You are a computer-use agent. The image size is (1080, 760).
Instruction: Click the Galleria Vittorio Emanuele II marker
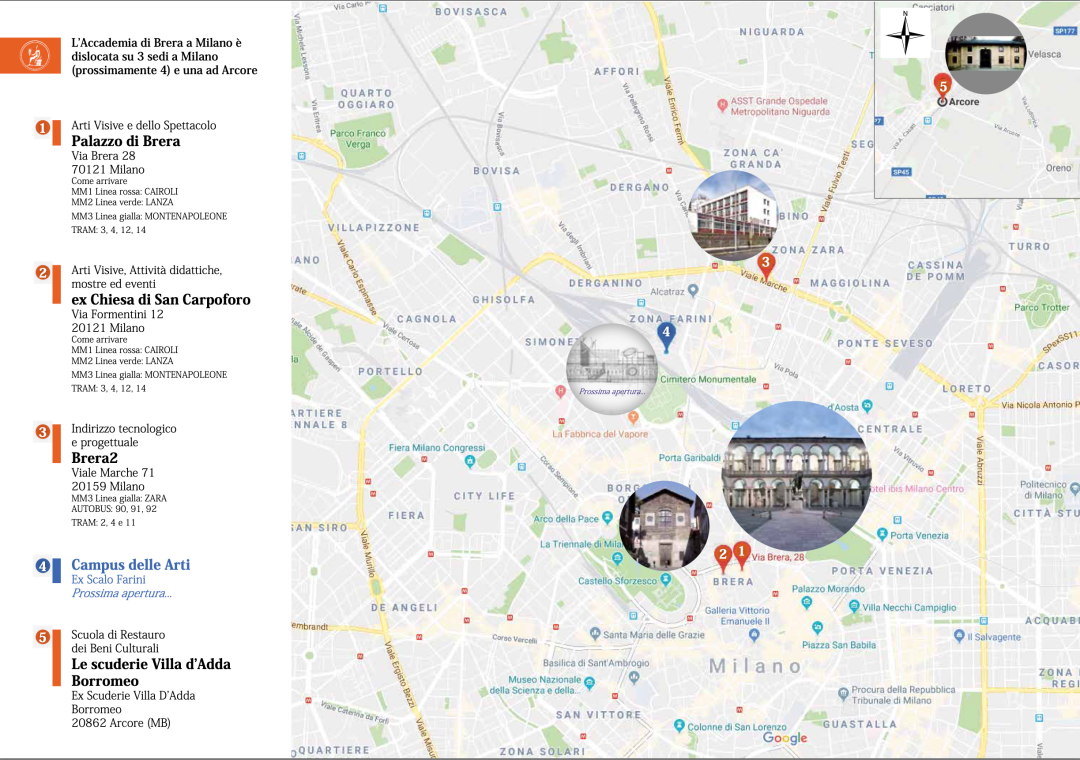[x=754, y=635]
